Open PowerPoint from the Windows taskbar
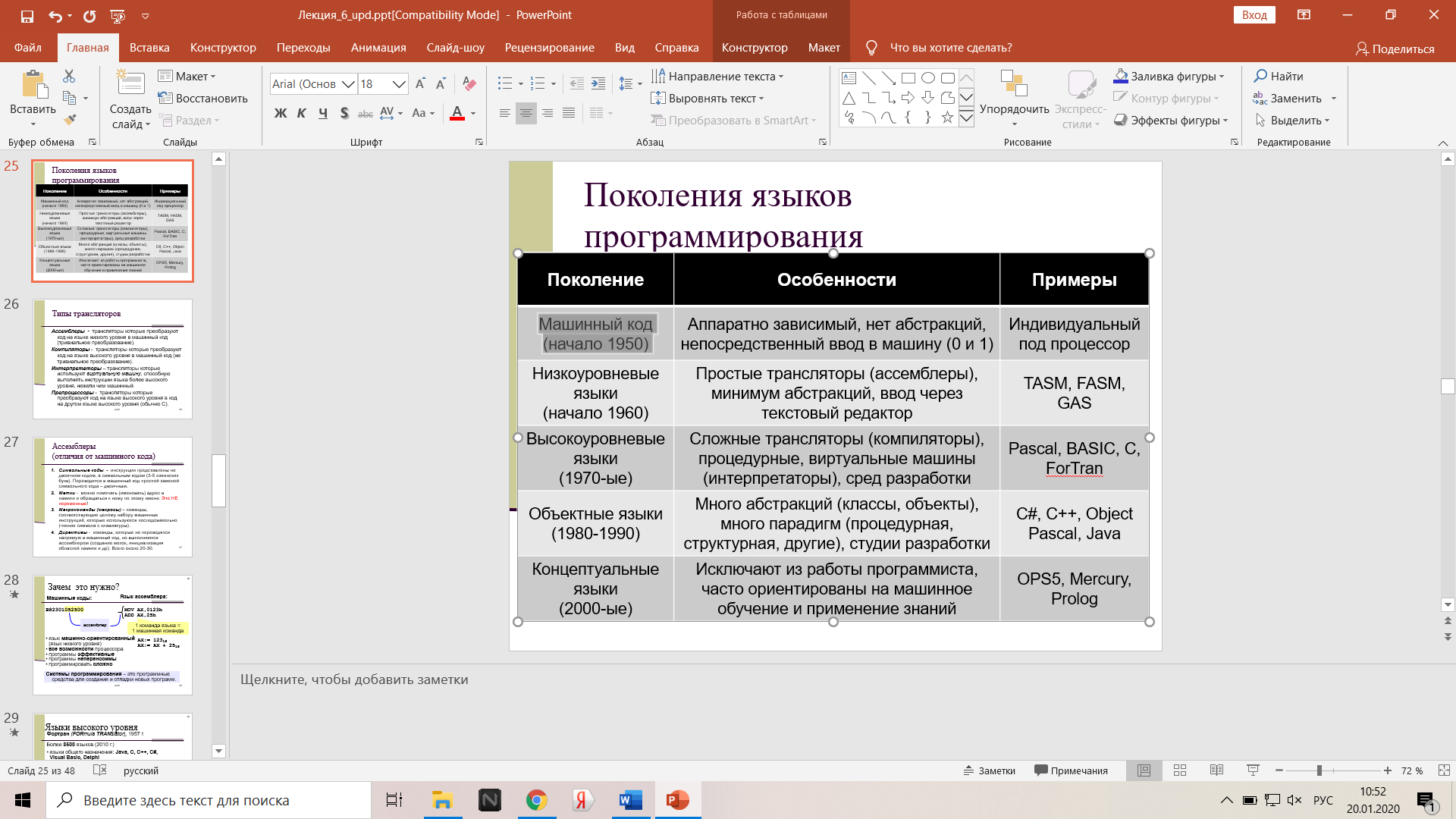This screenshot has height=819, width=1456. pyautogui.click(x=677, y=800)
